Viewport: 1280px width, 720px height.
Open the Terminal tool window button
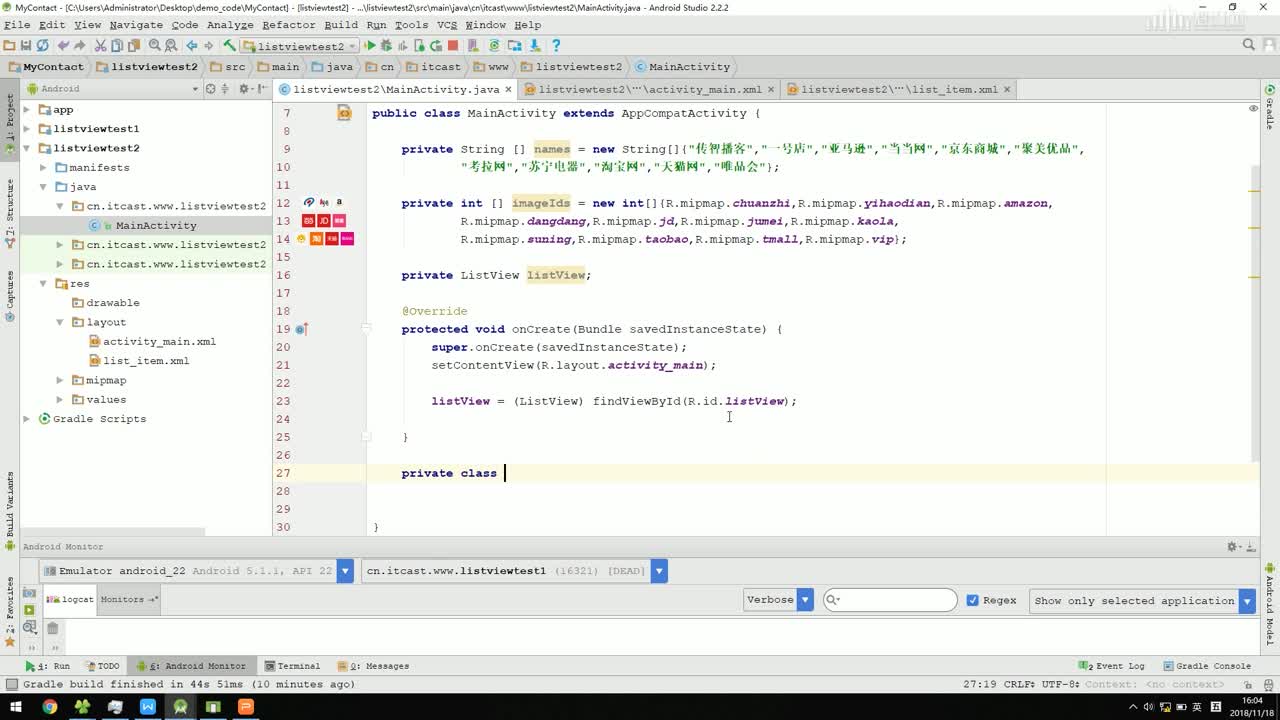pos(292,666)
